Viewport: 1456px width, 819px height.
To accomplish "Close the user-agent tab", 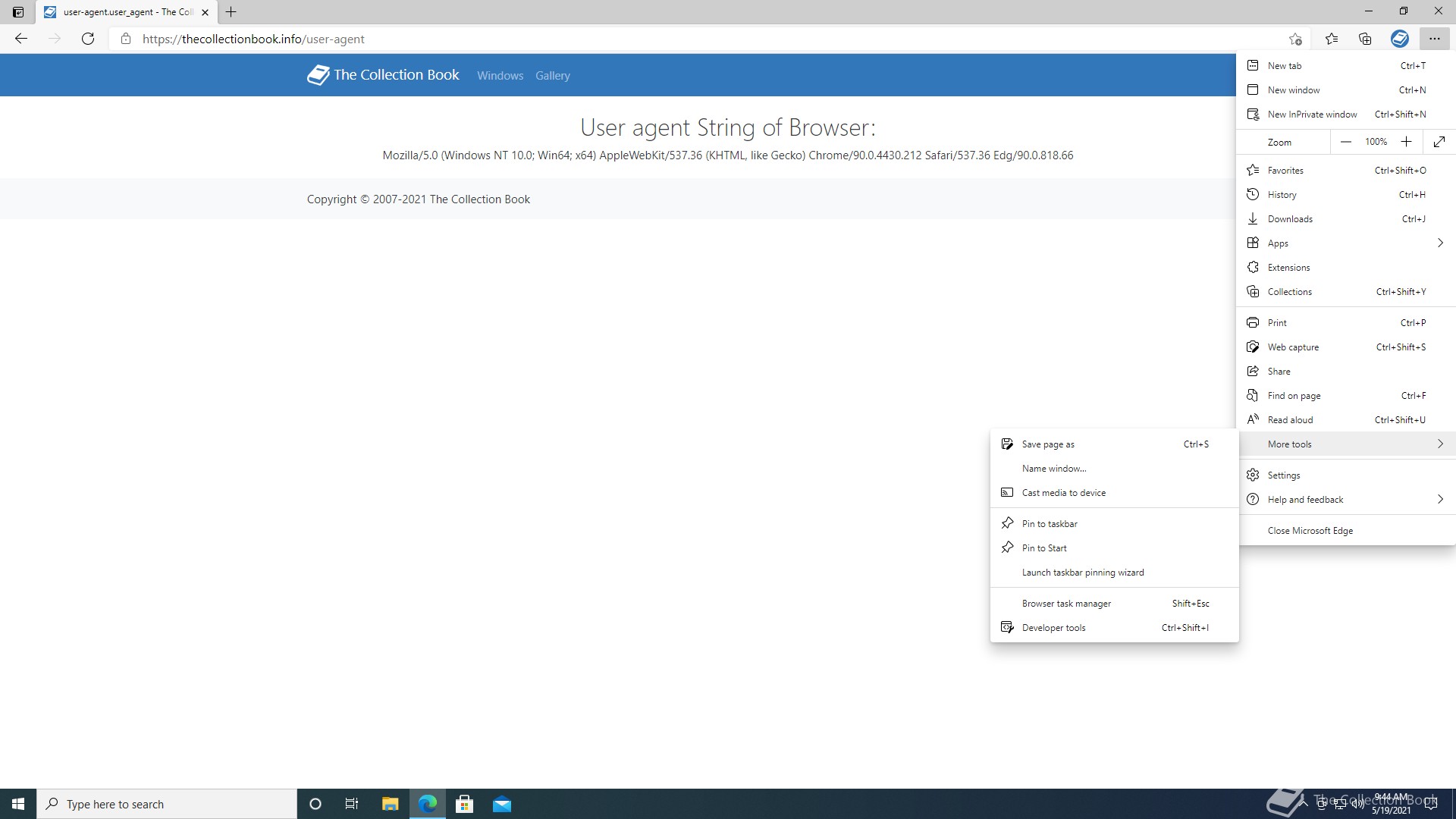I will (205, 12).
